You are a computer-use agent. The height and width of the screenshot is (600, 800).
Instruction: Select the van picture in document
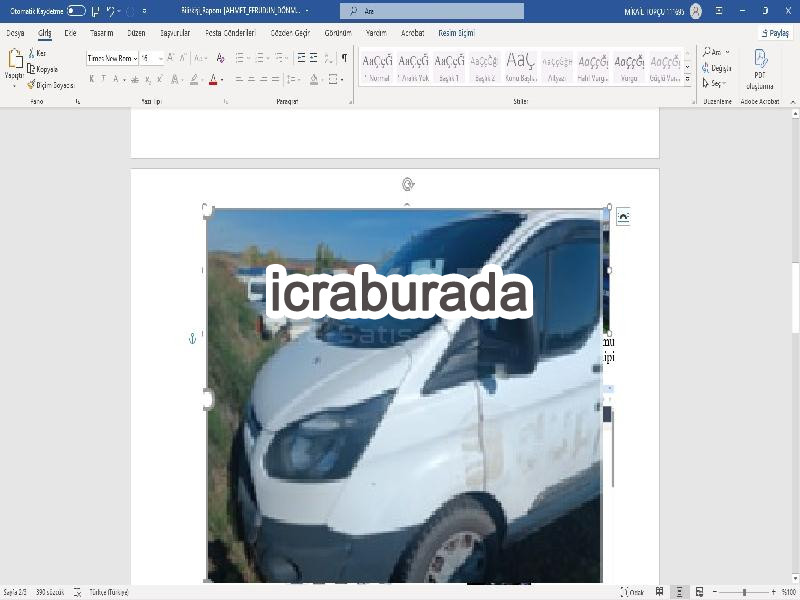point(405,395)
